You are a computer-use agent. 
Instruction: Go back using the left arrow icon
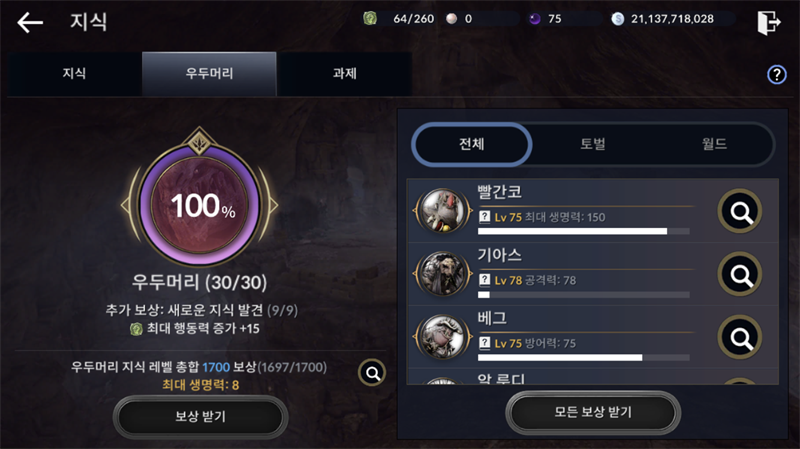click(30, 22)
